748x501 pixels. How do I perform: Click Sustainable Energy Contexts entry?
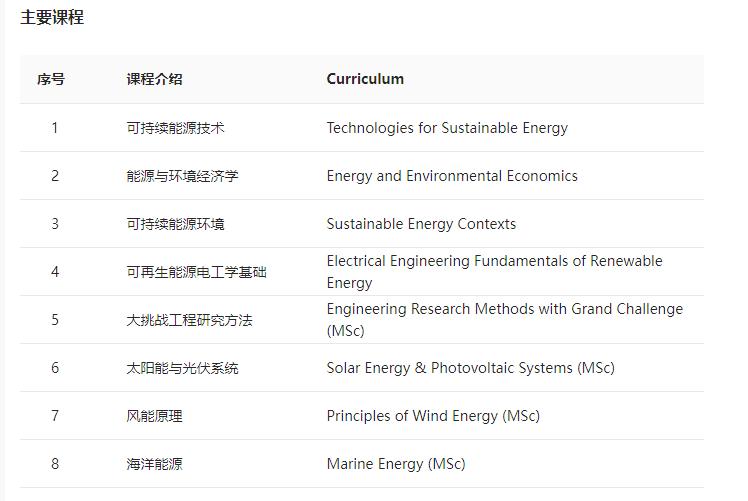(421, 224)
